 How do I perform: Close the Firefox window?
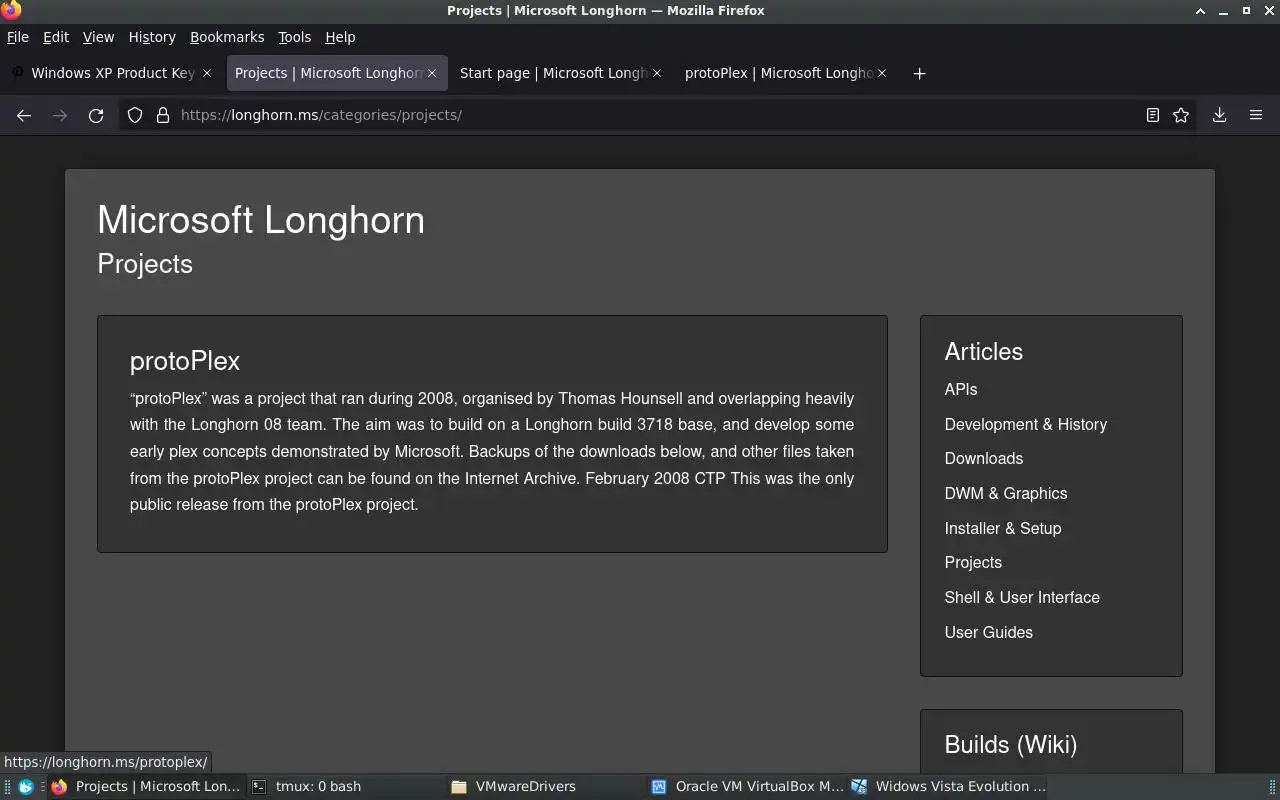[1269, 11]
